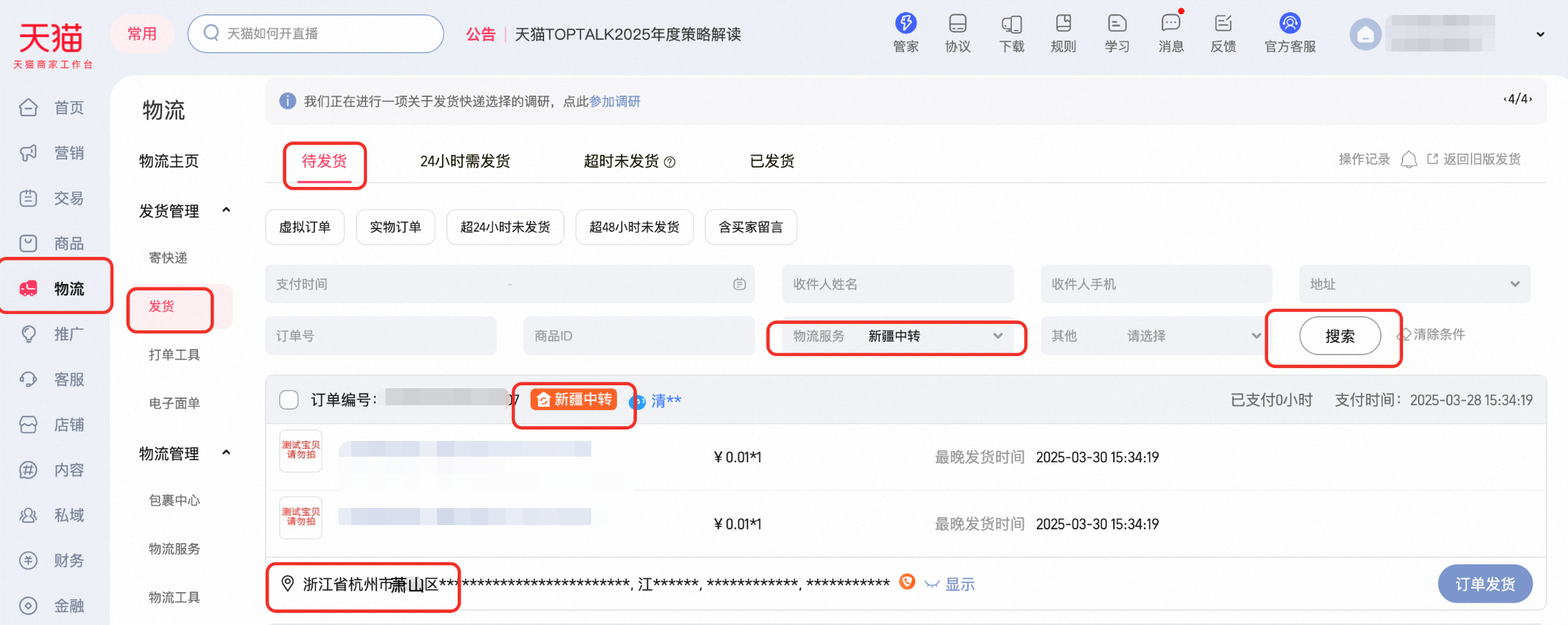
Task: Open 包裹中心 in the submenu
Action: click(x=174, y=500)
